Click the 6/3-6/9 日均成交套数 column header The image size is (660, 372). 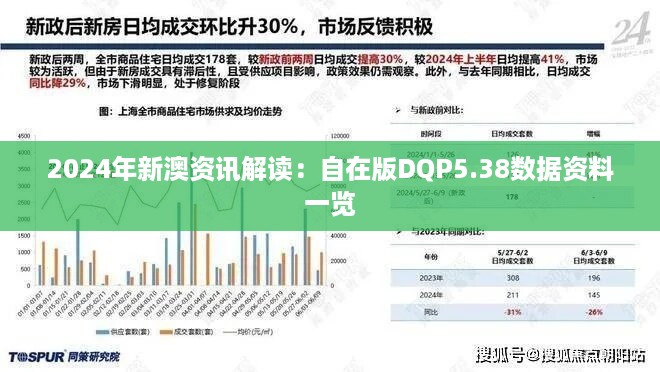[x=594, y=257]
